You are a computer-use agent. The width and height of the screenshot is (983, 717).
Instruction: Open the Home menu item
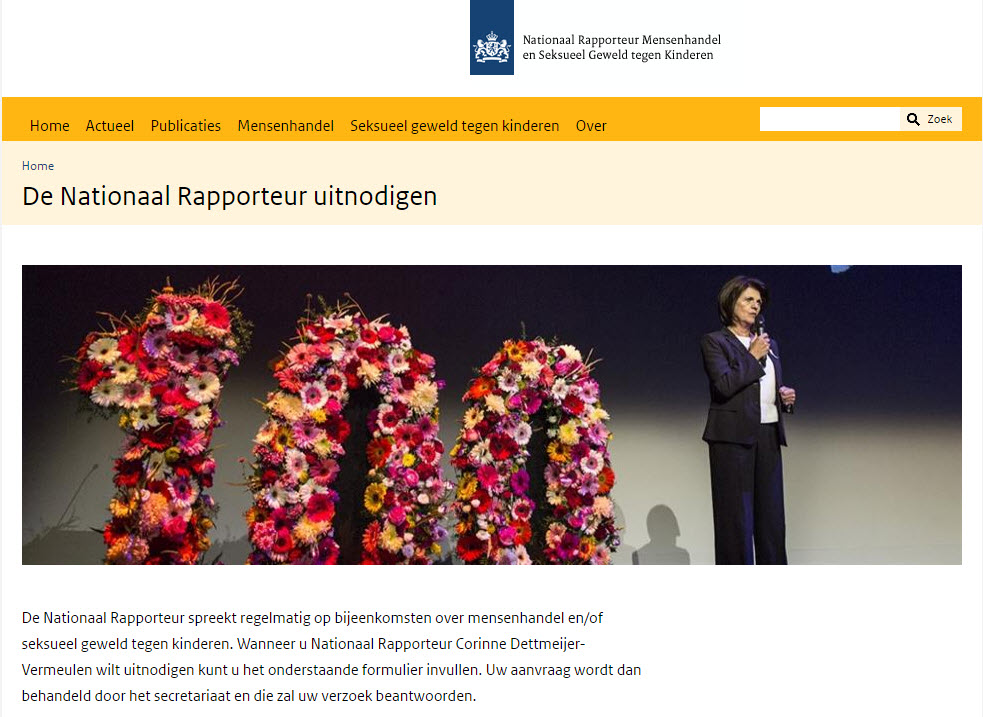pyautogui.click(x=50, y=126)
